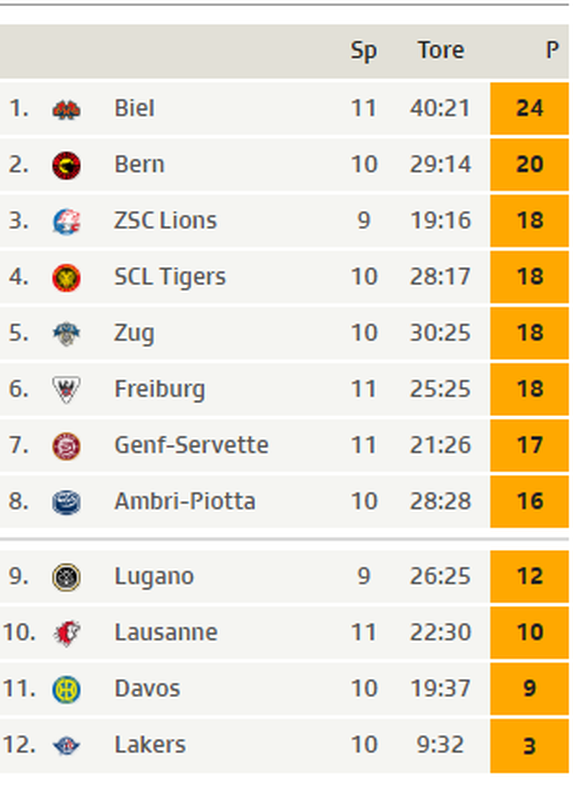The width and height of the screenshot is (582, 790).
Task: Select the ZSC Lions logo icon
Action: tap(67, 222)
